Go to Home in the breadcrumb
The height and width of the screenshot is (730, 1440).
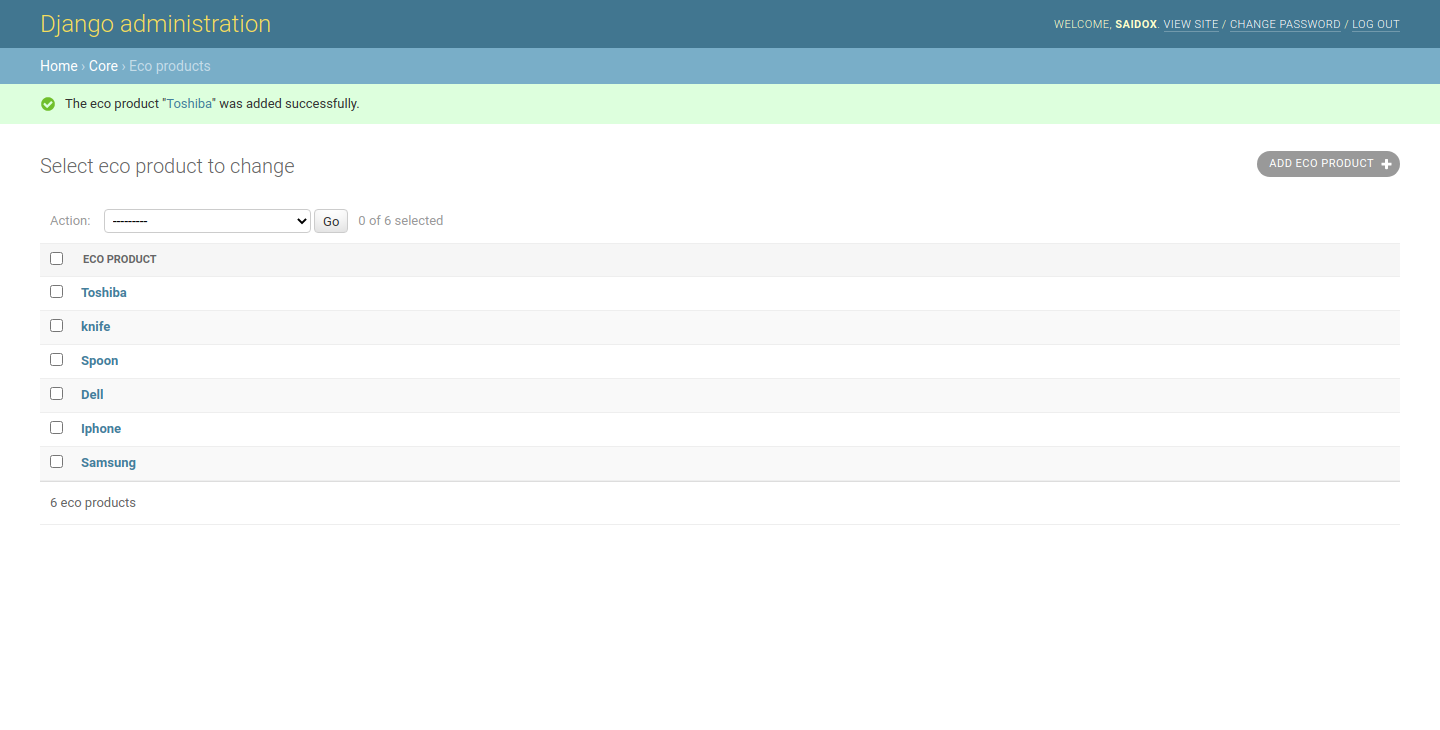(x=59, y=66)
